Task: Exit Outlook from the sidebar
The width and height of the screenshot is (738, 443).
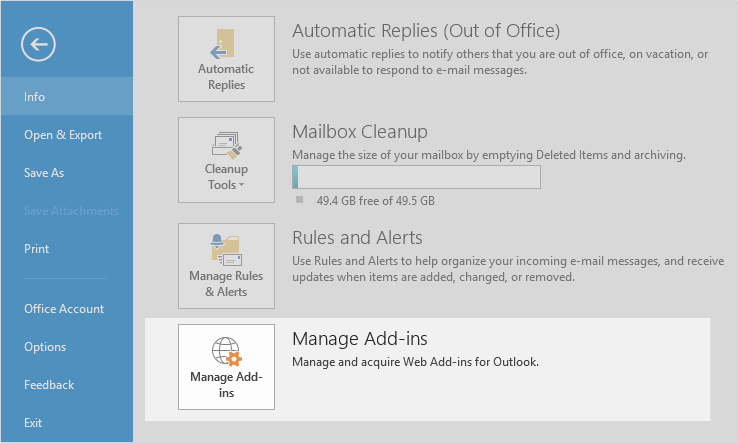Action: pos(33,423)
